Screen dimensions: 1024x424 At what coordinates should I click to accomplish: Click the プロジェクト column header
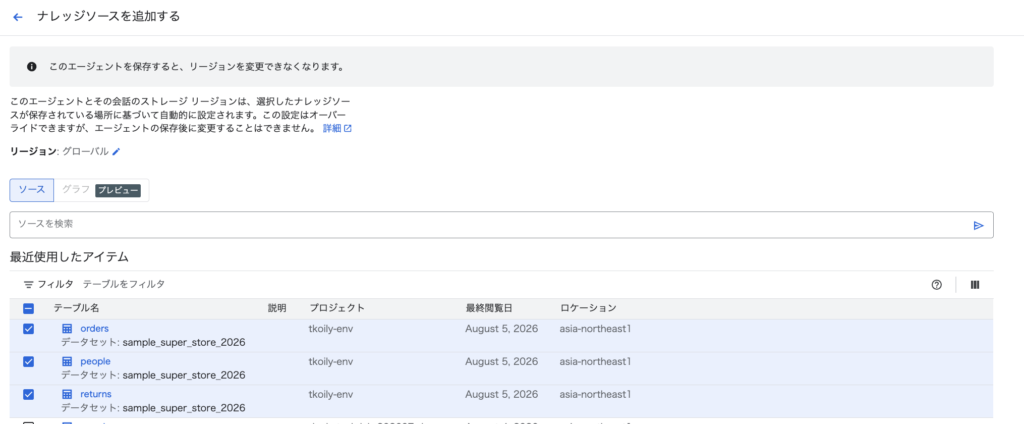pyautogui.click(x=336, y=308)
